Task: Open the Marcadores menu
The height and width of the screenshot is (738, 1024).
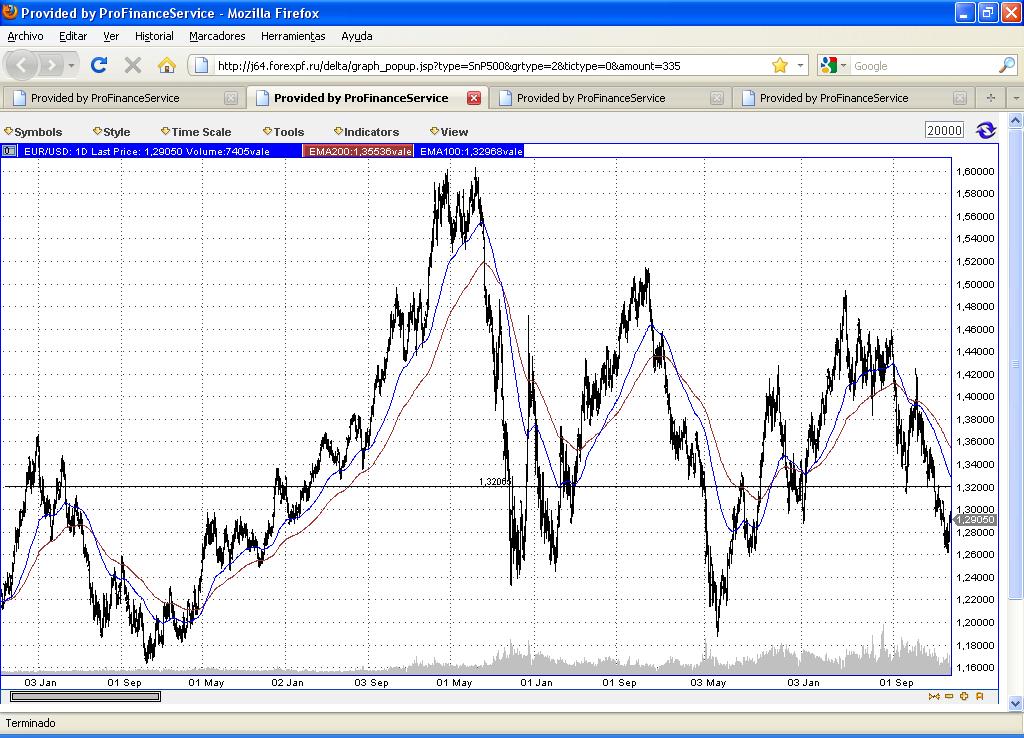Action: point(217,36)
